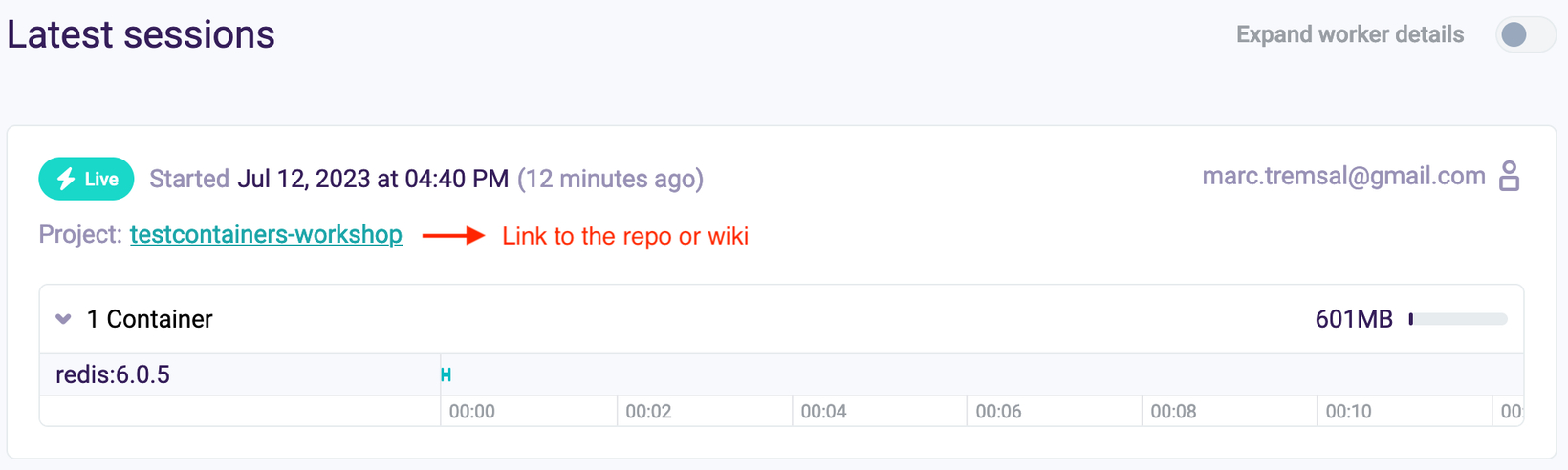This screenshot has height=470, width=1568.
Task: Click the 00:00 timeline tick
Action: (x=472, y=412)
